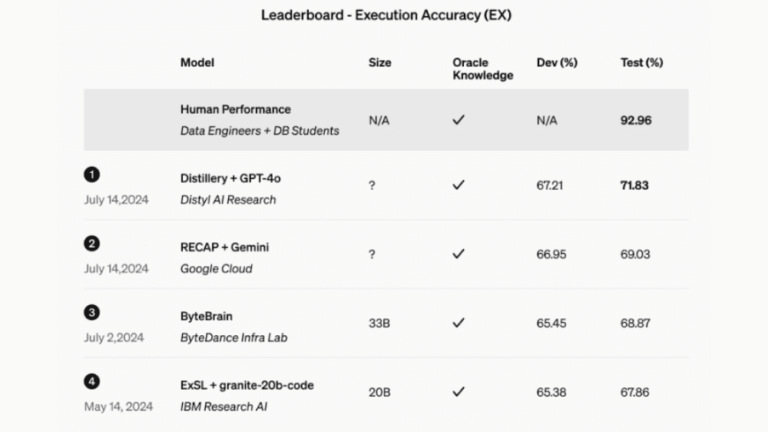Click the Distyl AI Research affiliation text

(228, 200)
